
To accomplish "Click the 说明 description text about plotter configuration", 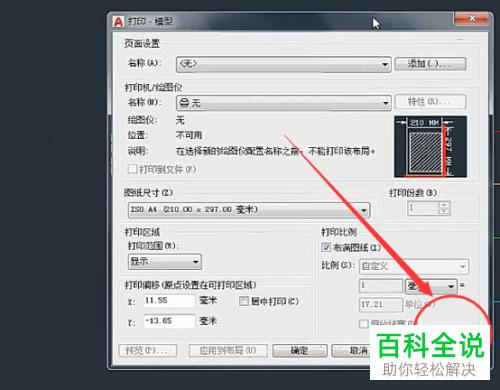I will click(x=275, y=151).
